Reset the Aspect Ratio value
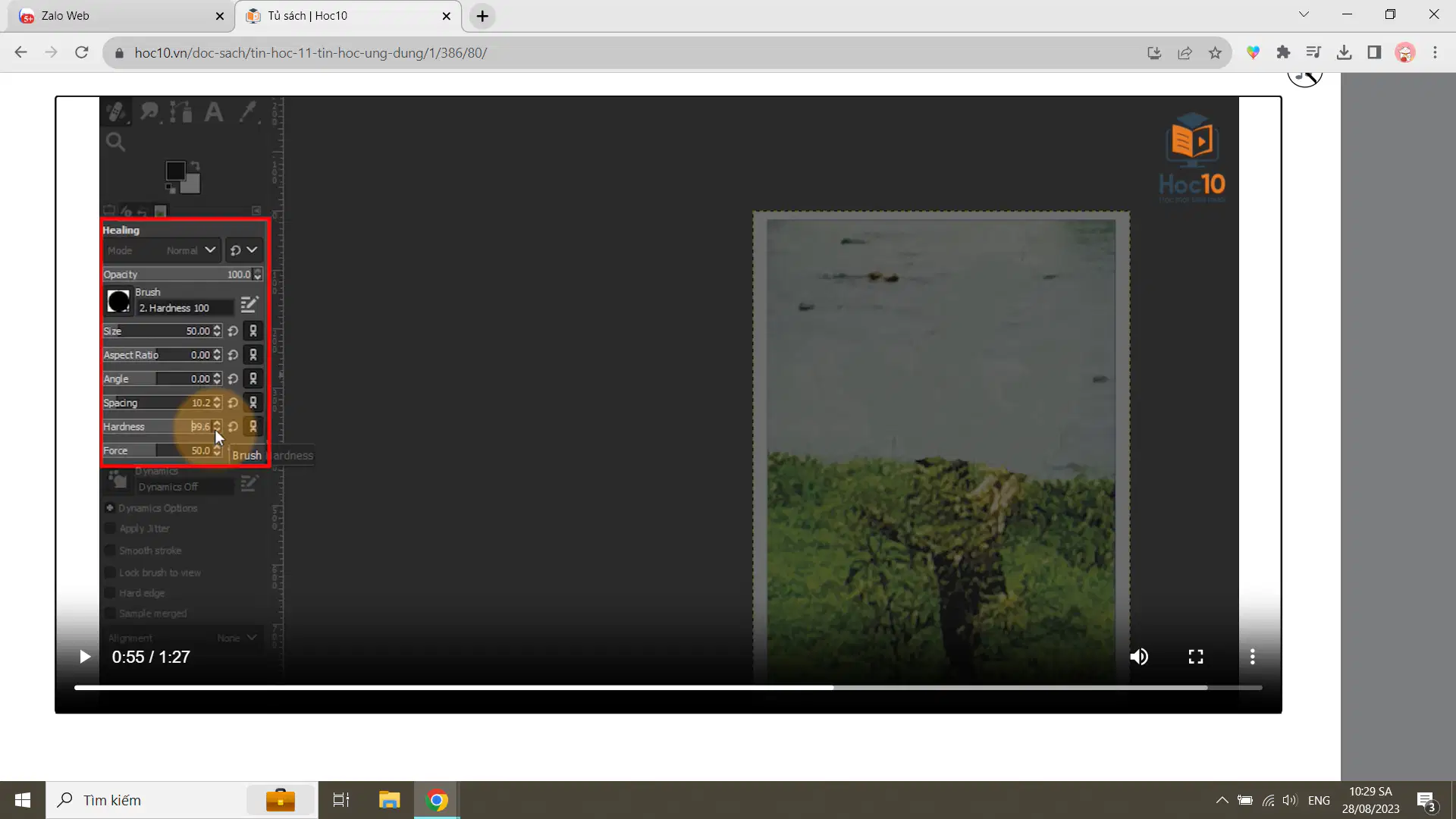 pyautogui.click(x=233, y=355)
